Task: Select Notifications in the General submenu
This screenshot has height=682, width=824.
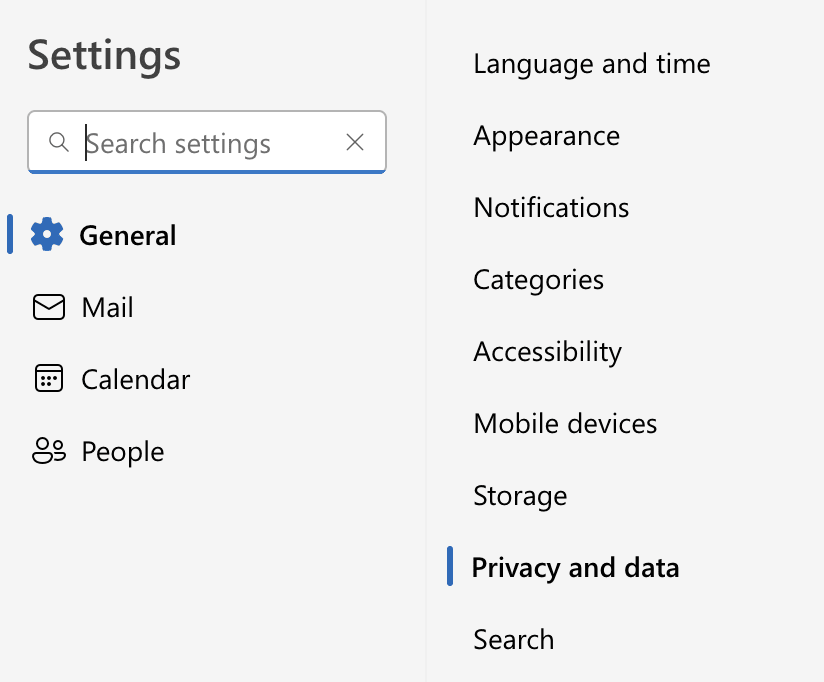Action: [x=551, y=208]
